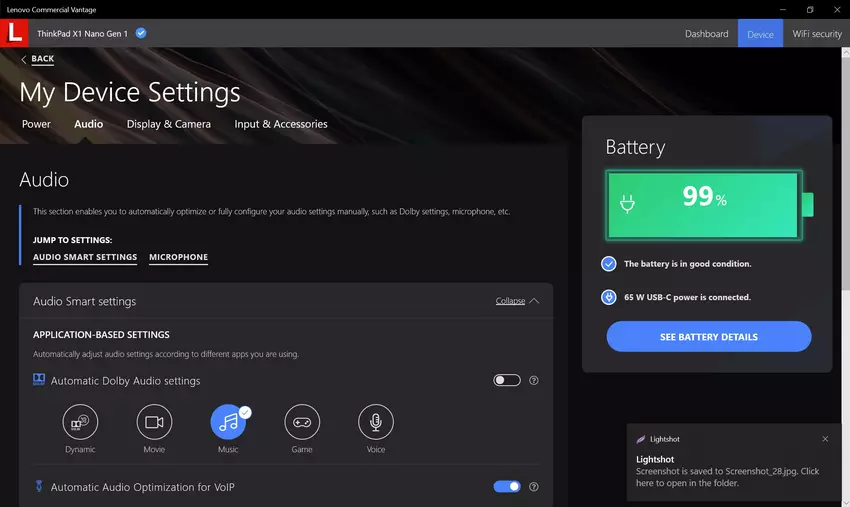The width and height of the screenshot is (850, 507).
Task: Click the help icon for VoIP Optimization
Action: tap(534, 487)
